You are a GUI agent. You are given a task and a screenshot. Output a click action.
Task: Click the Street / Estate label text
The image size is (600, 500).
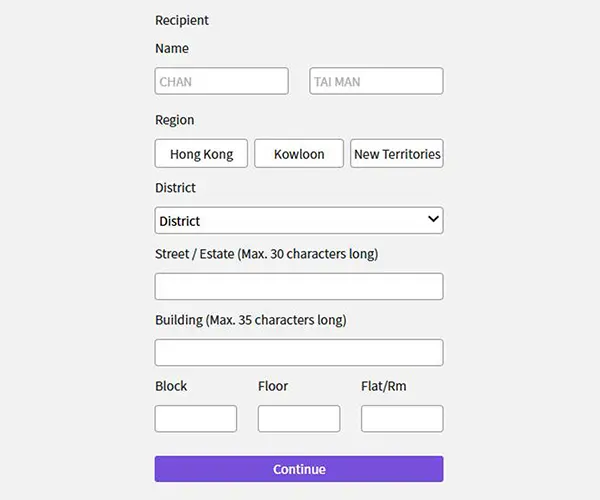point(266,254)
